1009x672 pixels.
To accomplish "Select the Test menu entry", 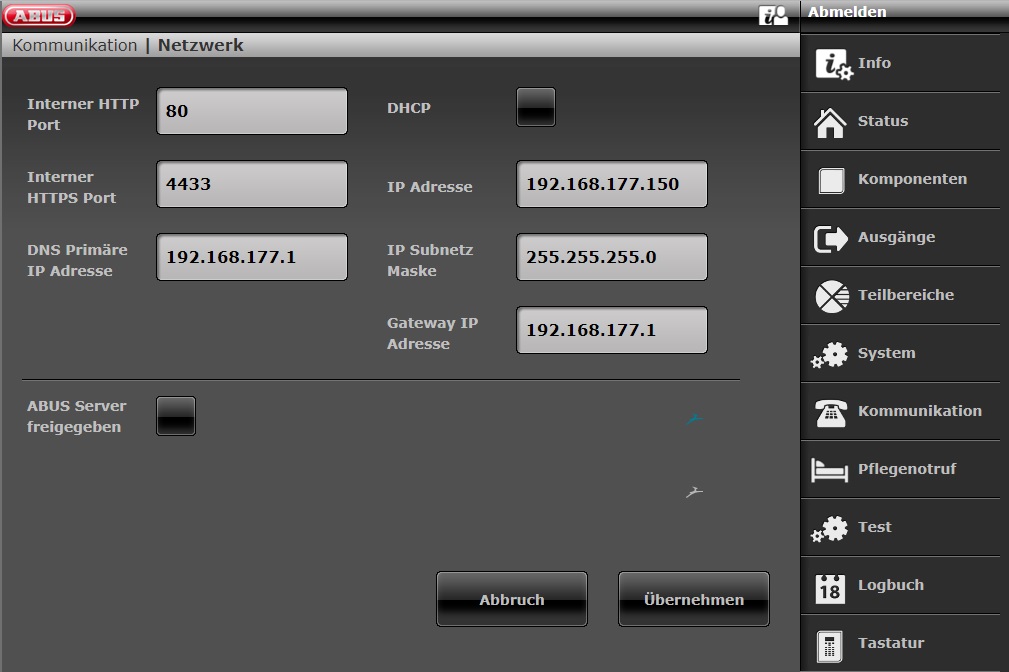I will pyautogui.click(x=874, y=527).
